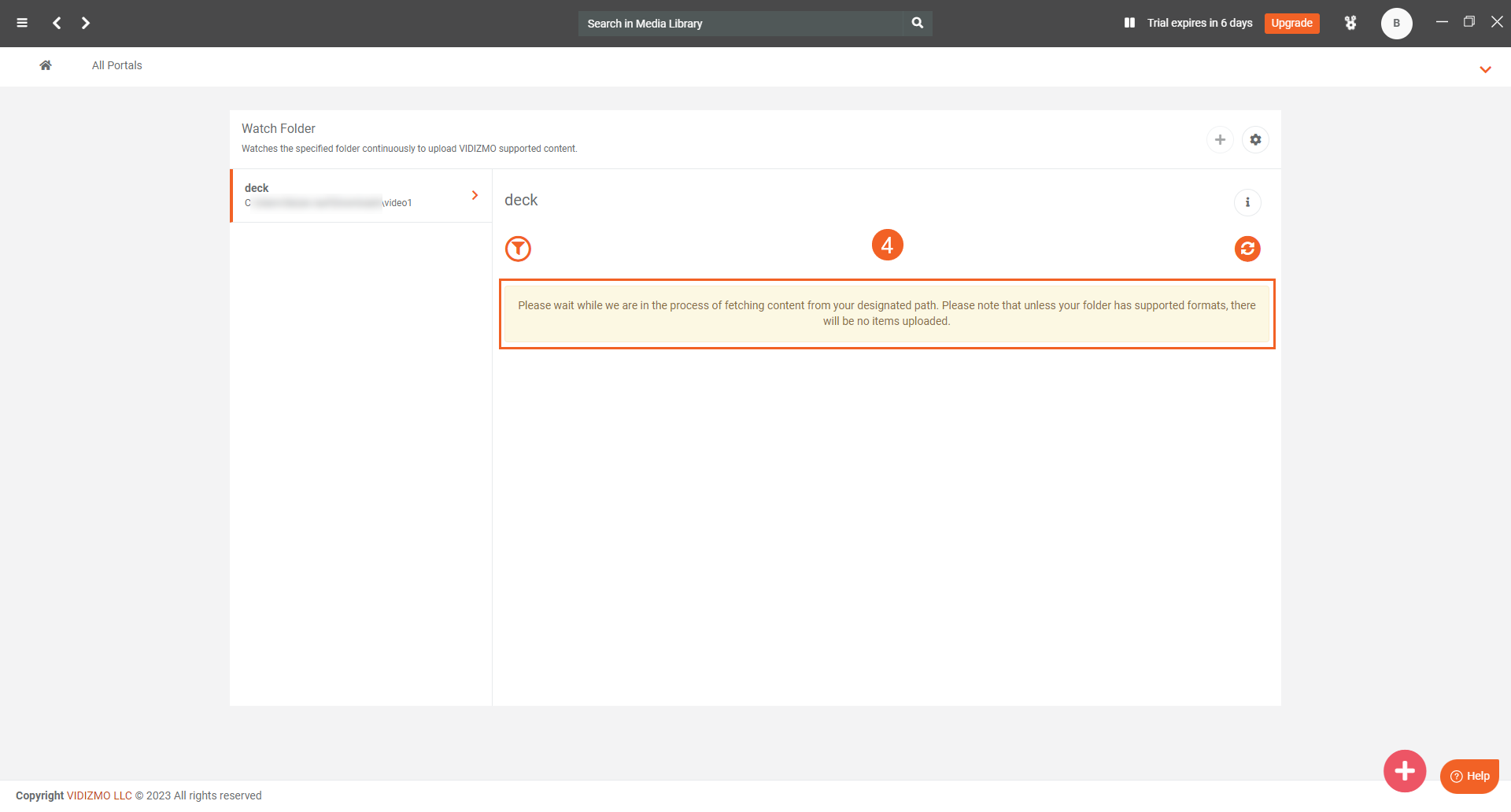Open the Help widget
The height and width of the screenshot is (812, 1511).
1469,776
